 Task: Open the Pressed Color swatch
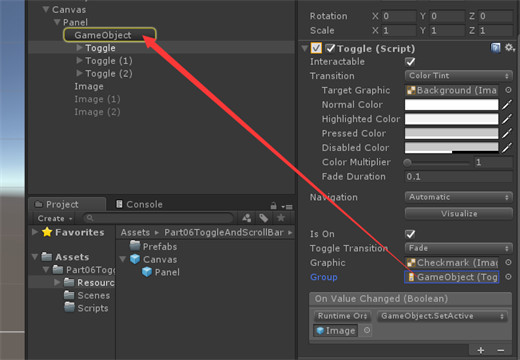point(452,133)
